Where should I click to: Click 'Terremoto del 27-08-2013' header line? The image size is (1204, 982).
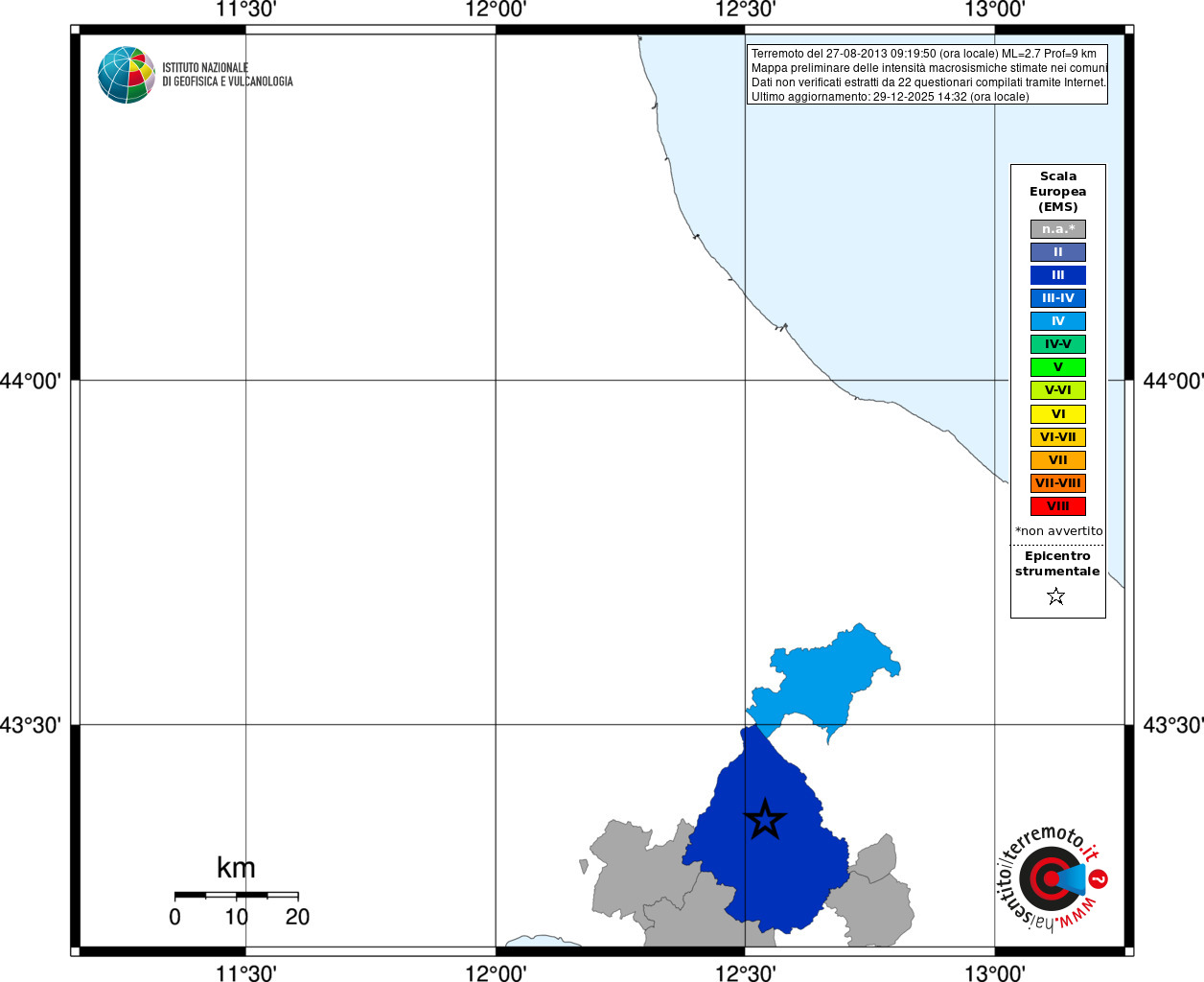(924, 54)
